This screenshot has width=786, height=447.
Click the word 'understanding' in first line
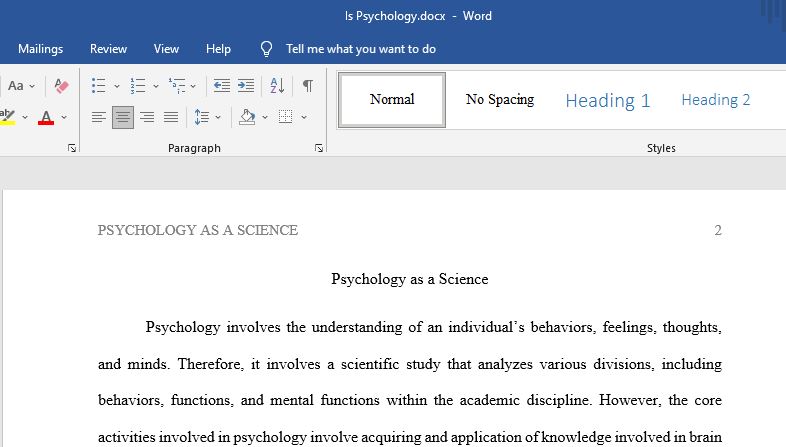pos(357,327)
